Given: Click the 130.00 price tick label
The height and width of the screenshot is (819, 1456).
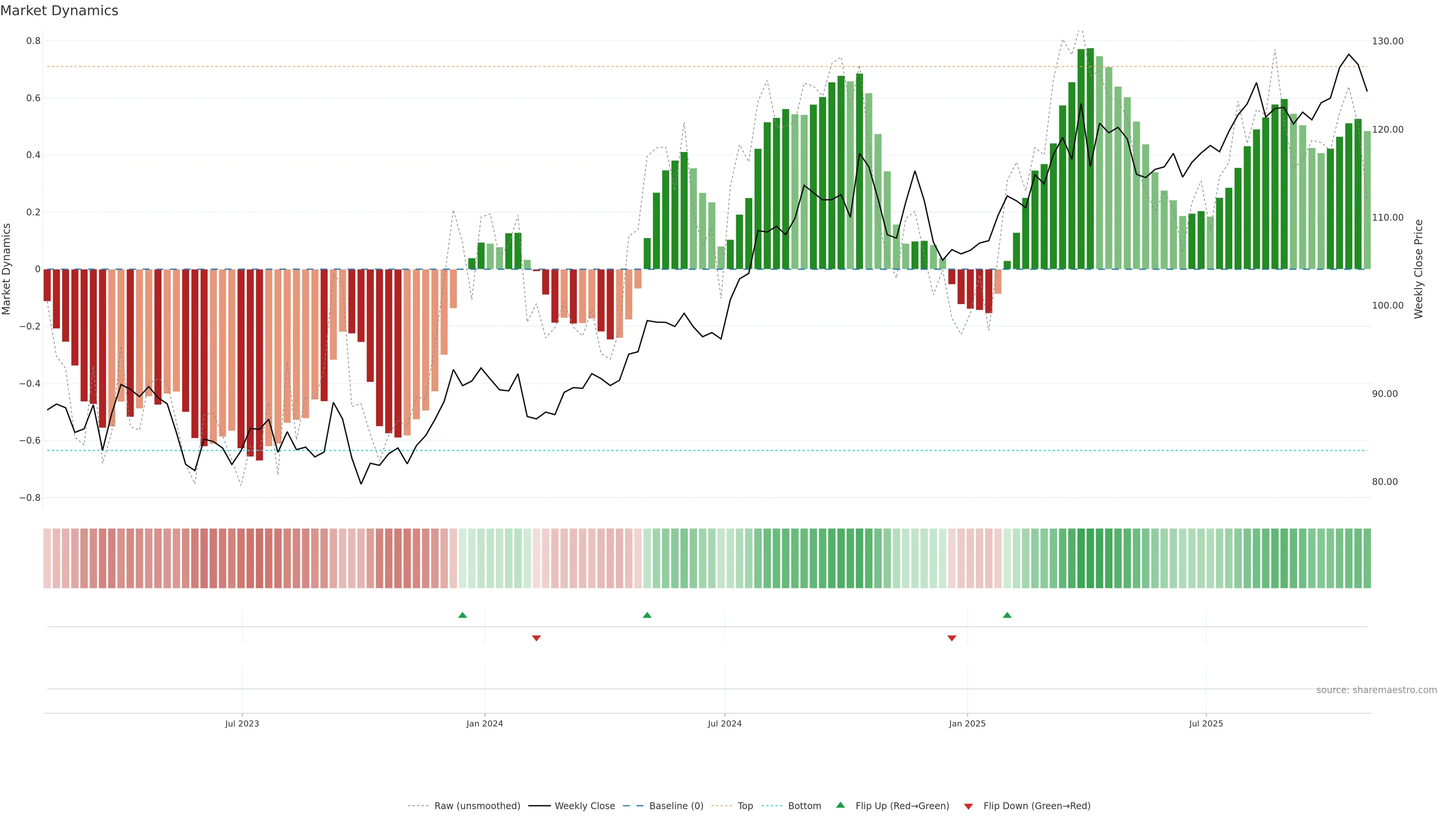Looking at the screenshot, I should tap(1388, 41).
